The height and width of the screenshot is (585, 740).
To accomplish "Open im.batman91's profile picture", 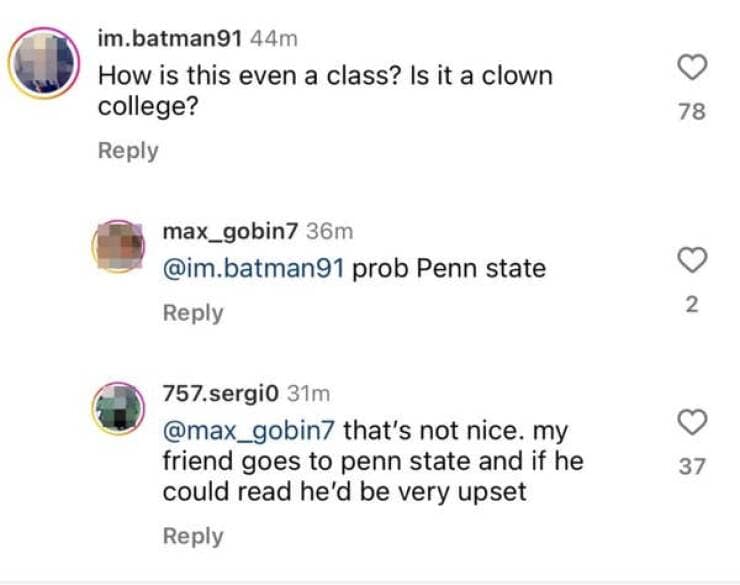I will click(x=43, y=62).
